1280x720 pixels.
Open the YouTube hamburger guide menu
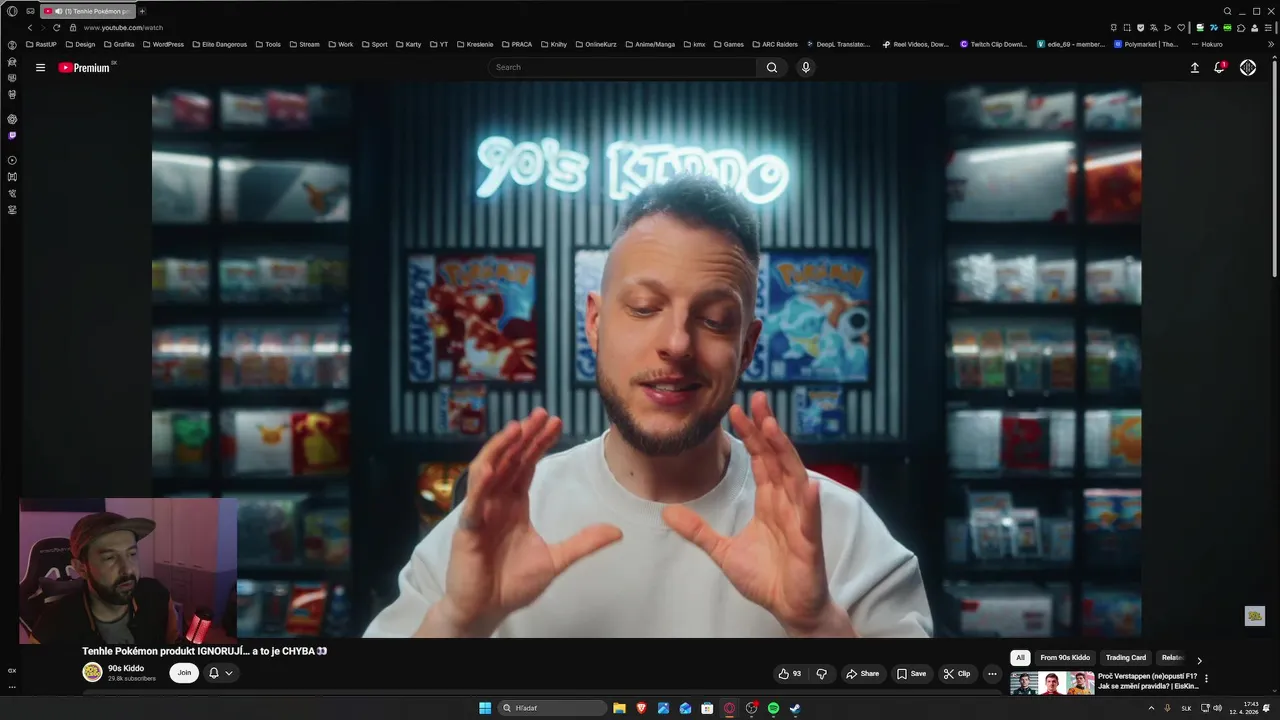40,68
